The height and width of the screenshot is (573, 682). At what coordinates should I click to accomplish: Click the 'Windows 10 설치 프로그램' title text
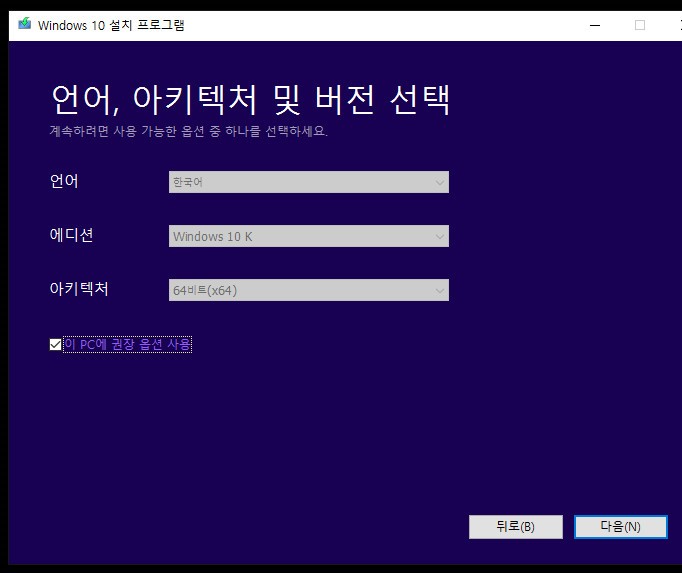click(x=111, y=25)
